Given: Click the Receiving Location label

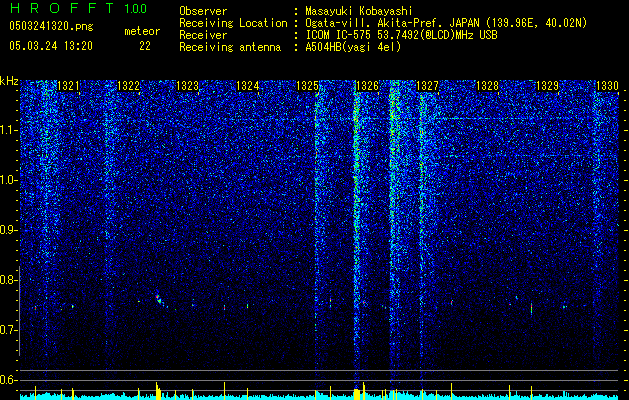Looking at the screenshot, I should click(x=233, y=23).
